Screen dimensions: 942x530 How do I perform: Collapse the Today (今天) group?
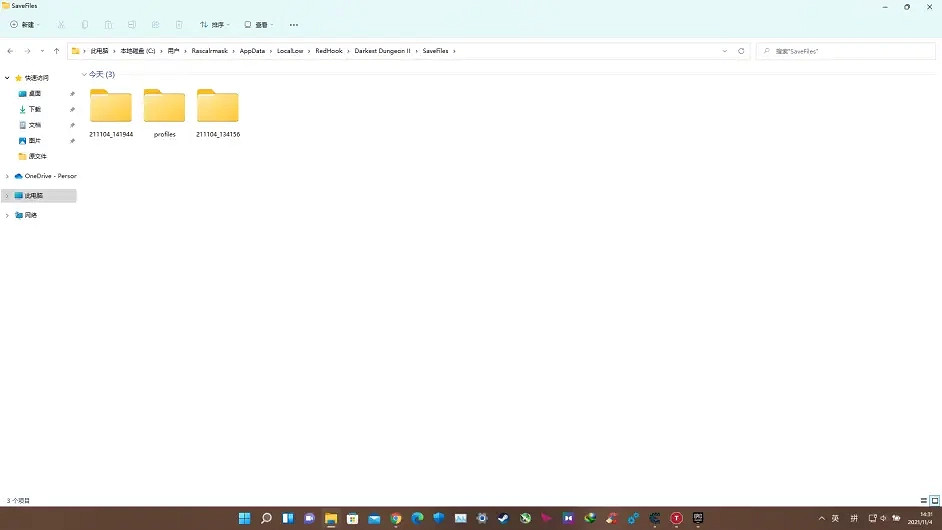click(x=84, y=75)
